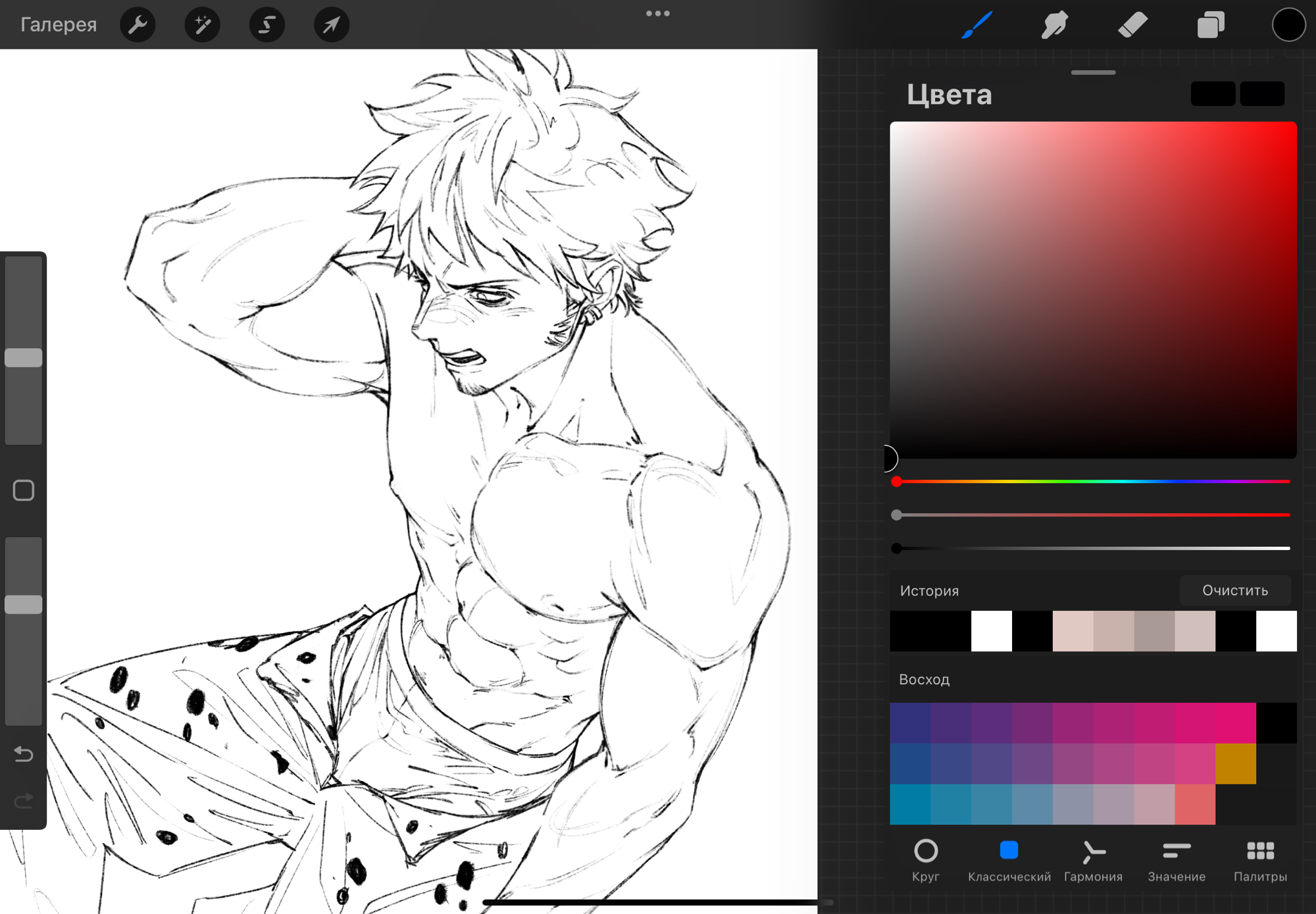
Task: Click the active color circle in top bar
Action: point(1288,25)
